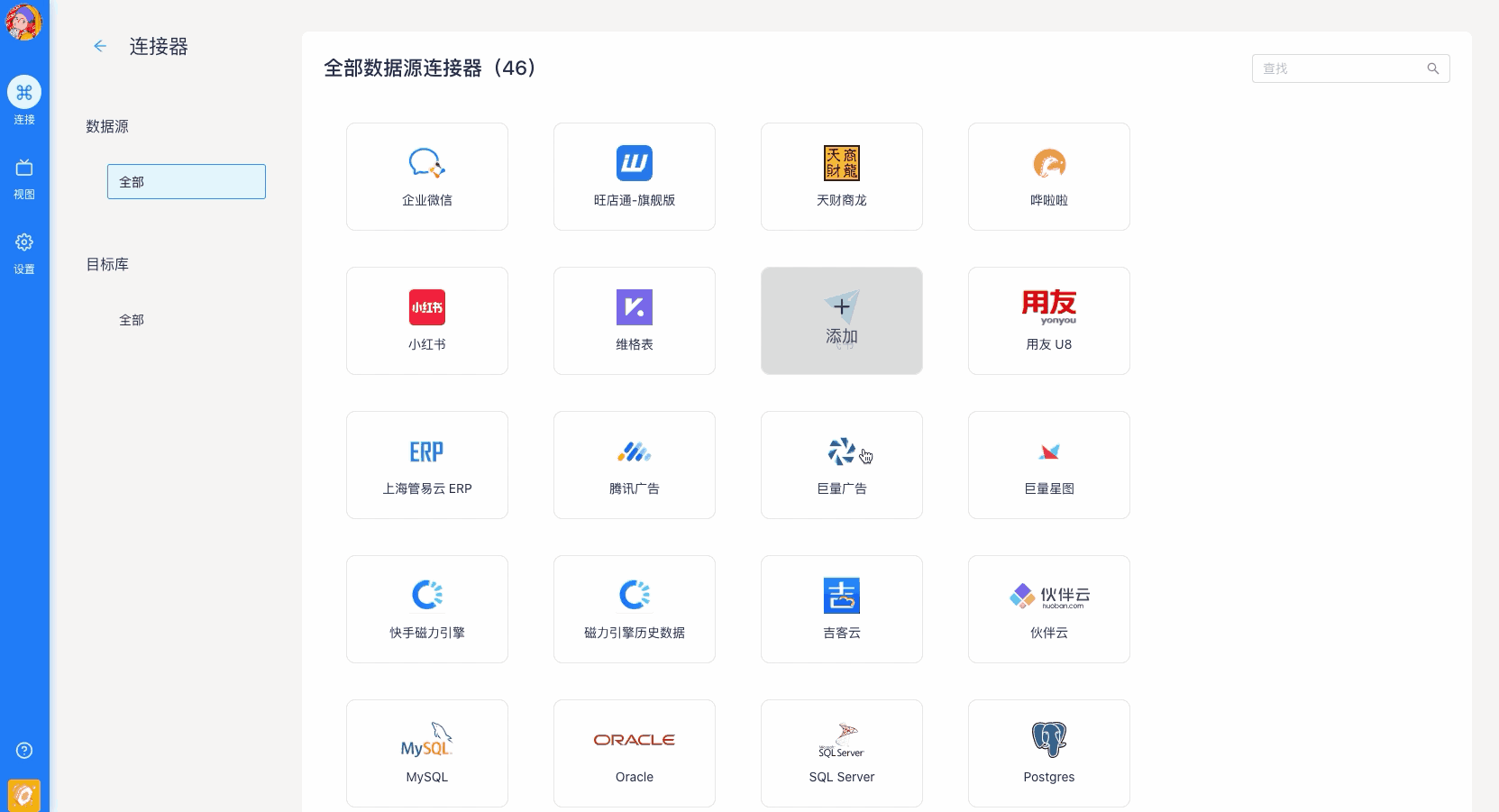This screenshot has height=812, width=1499.
Task: Select the 巨量广告 connector icon
Action: pos(842,452)
